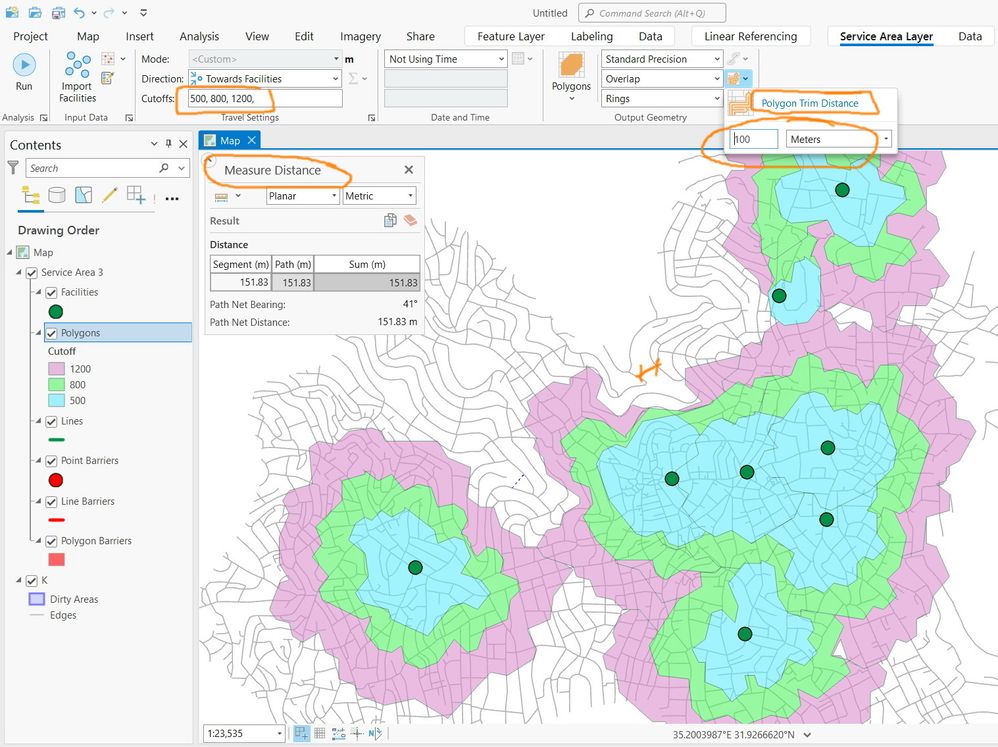Toggle K layer checkbox
The height and width of the screenshot is (747, 998).
tap(31, 580)
